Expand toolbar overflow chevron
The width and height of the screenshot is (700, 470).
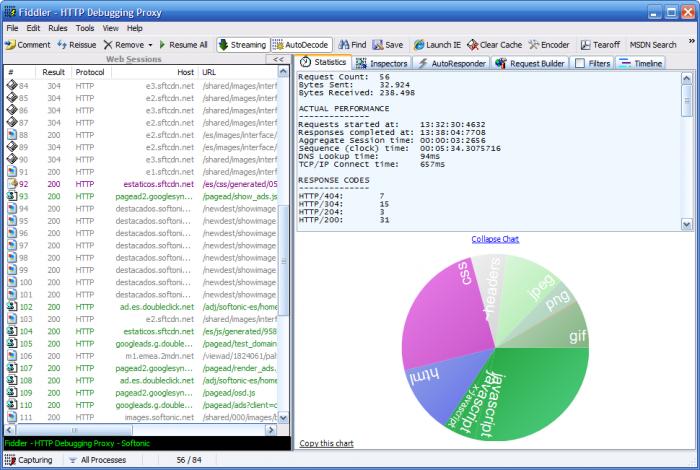[692, 41]
